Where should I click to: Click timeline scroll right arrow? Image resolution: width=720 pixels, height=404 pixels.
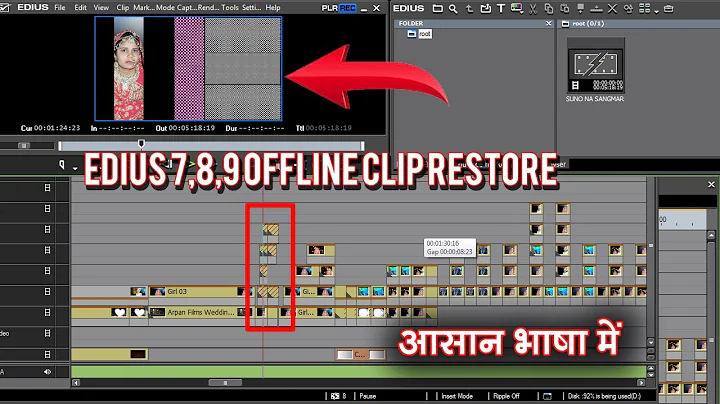(x=641, y=382)
